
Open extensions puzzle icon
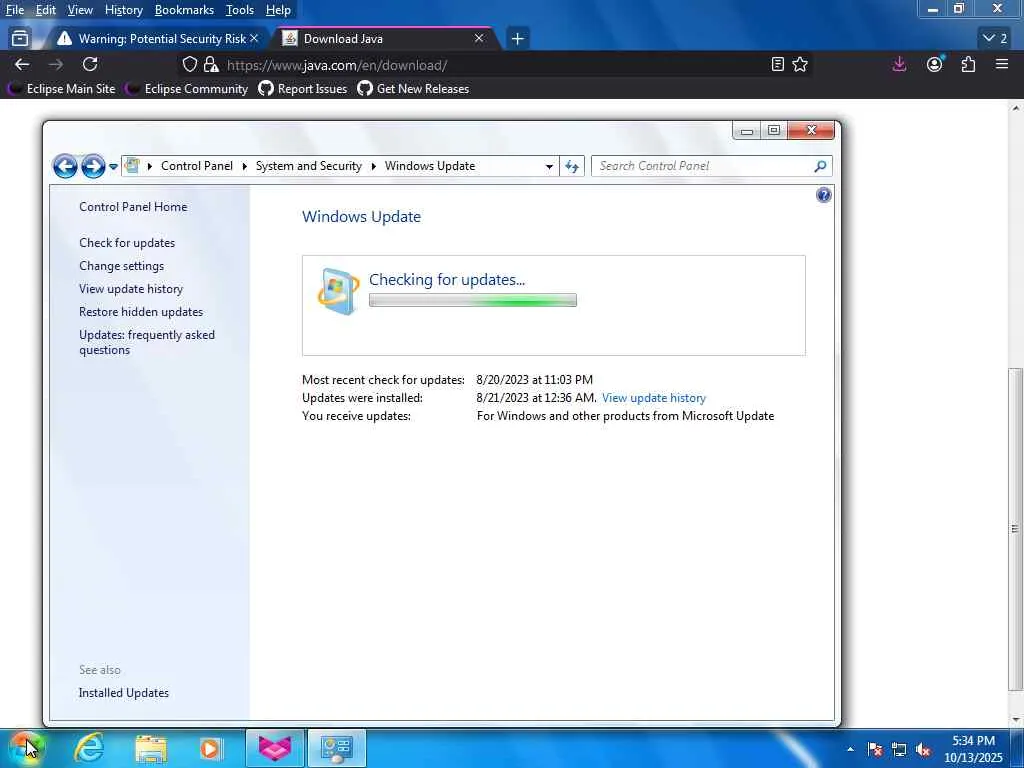click(x=968, y=65)
